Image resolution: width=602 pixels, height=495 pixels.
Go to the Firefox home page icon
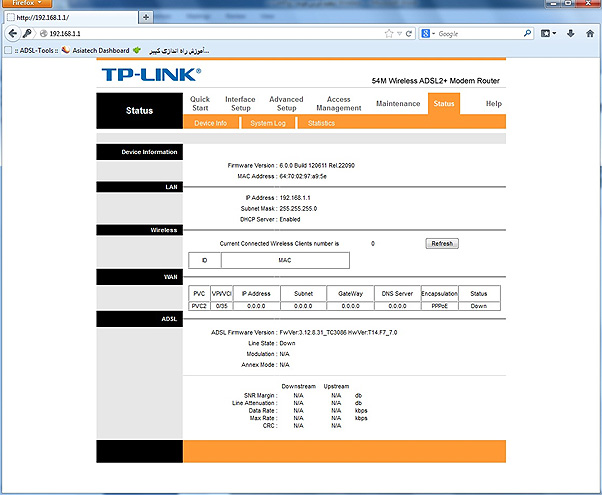click(590, 34)
